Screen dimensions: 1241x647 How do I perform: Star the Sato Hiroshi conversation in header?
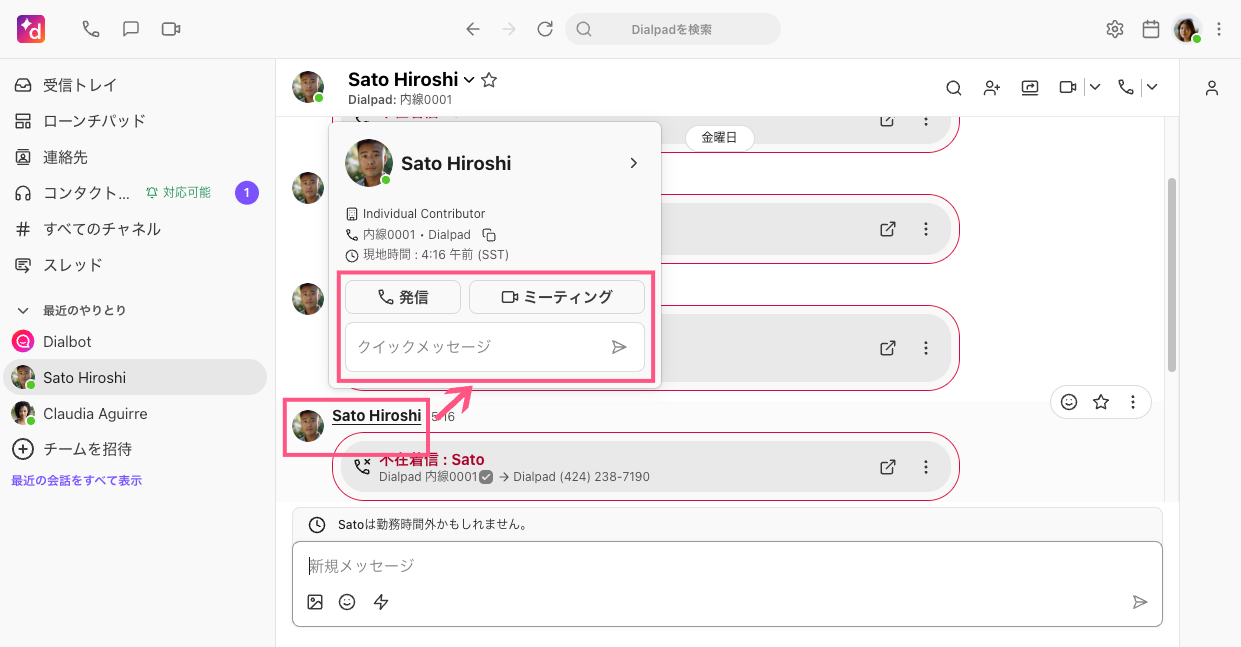coord(489,79)
